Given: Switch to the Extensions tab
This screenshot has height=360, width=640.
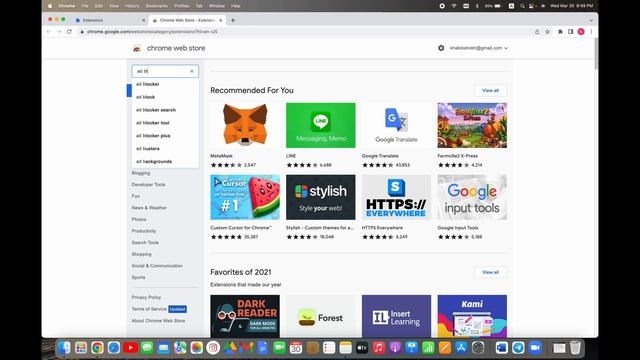Looking at the screenshot, I should tap(109, 20).
